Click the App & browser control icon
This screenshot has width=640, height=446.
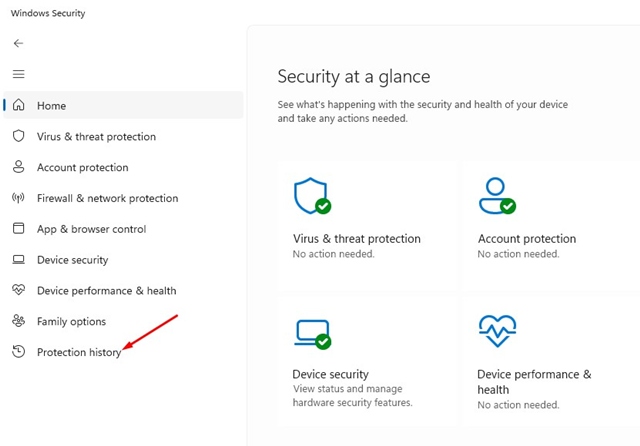[x=18, y=229]
